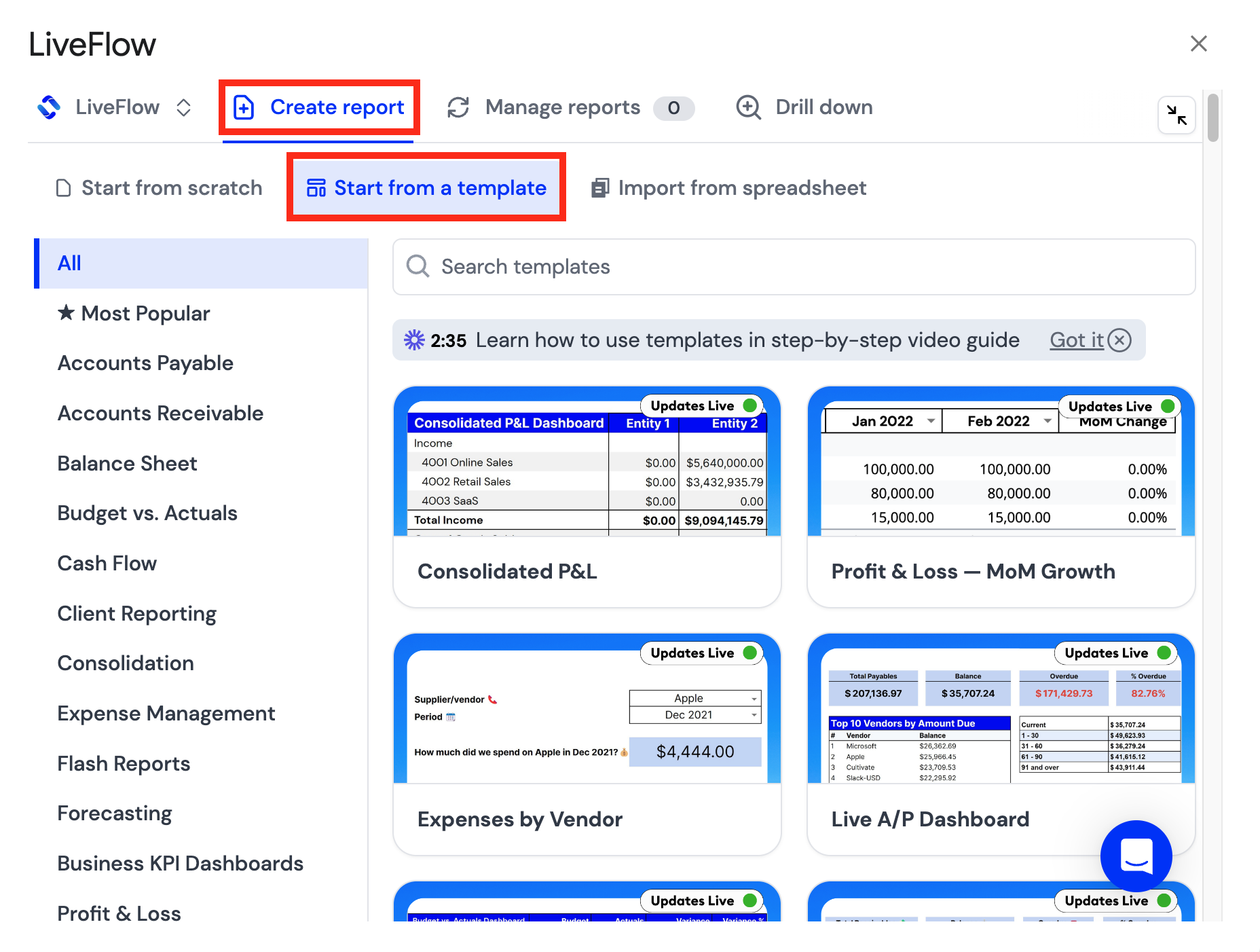Select Profit & Loss — MoM Growth title
The width and height of the screenshot is (1260, 952).
pyautogui.click(x=973, y=572)
